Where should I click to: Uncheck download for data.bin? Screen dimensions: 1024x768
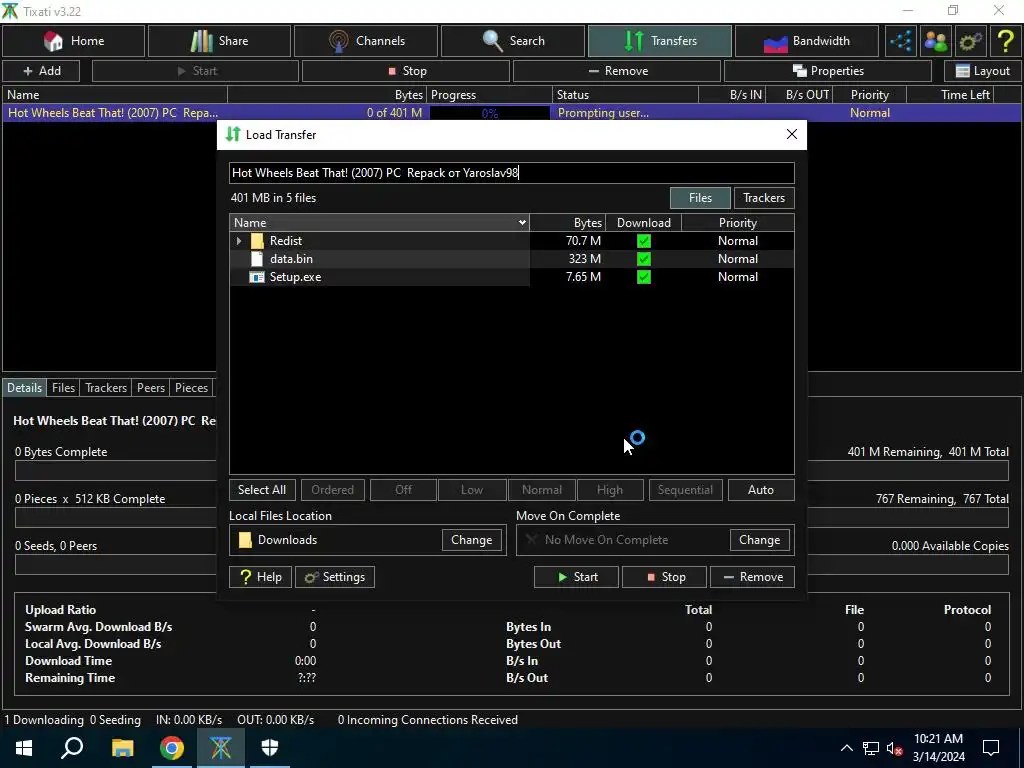pos(644,259)
